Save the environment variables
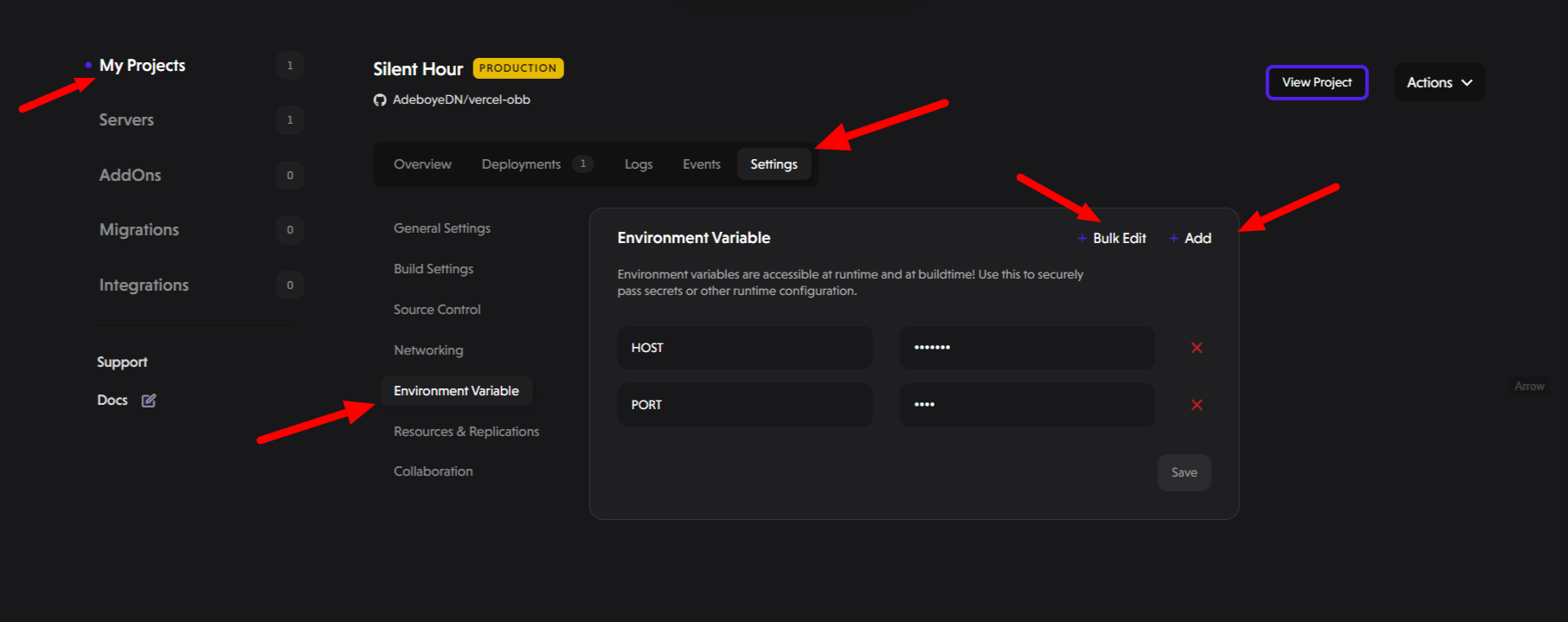The width and height of the screenshot is (1568, 622). click(x=1184, y=472)
